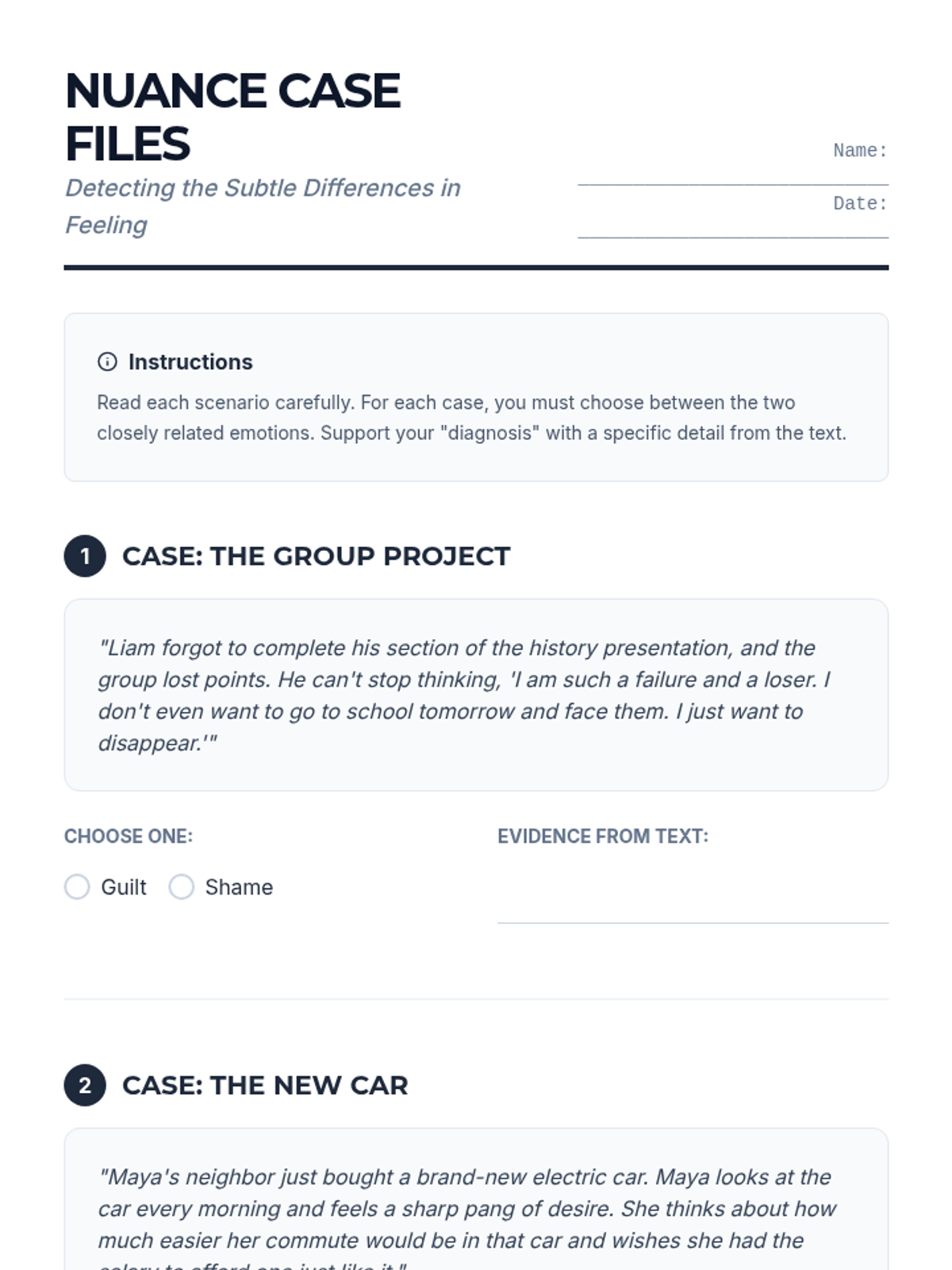Viewport: 952px width, 1270px height.
Task: Click the Name entry line
Action: point(732,176)
